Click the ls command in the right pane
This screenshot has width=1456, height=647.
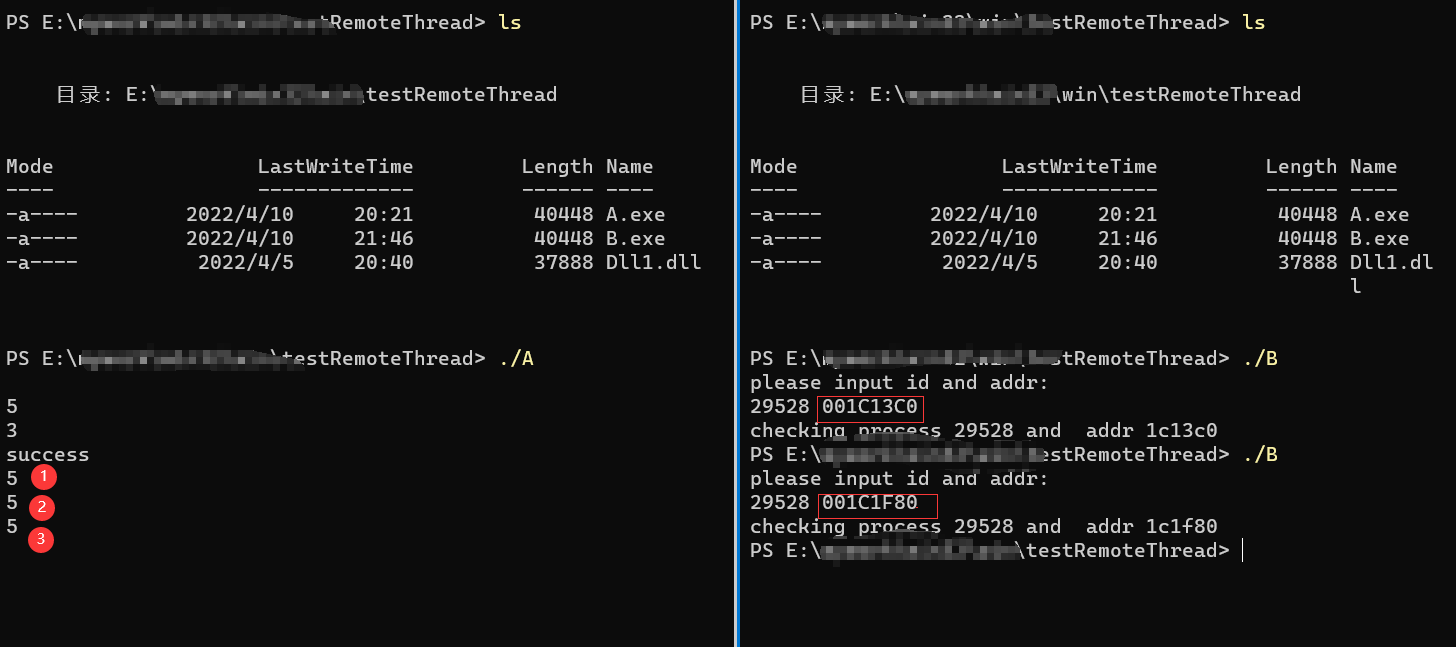[x=1253, y=23]
